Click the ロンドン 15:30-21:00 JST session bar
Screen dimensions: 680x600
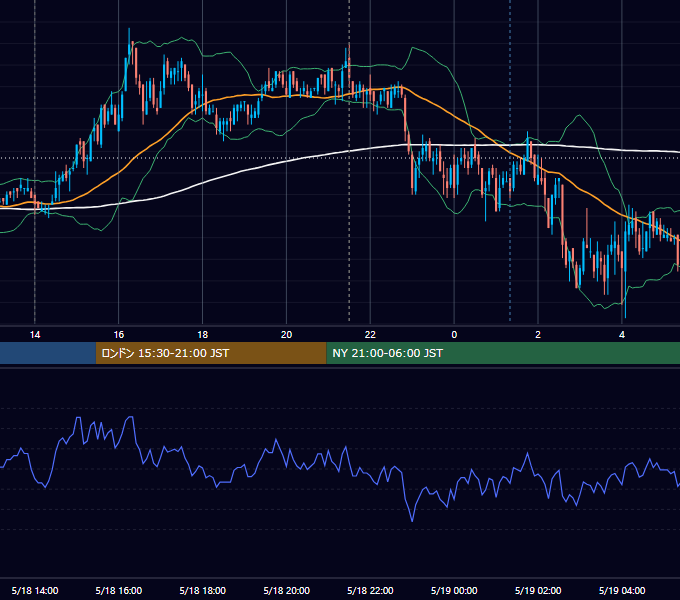(x=211, y=353)
